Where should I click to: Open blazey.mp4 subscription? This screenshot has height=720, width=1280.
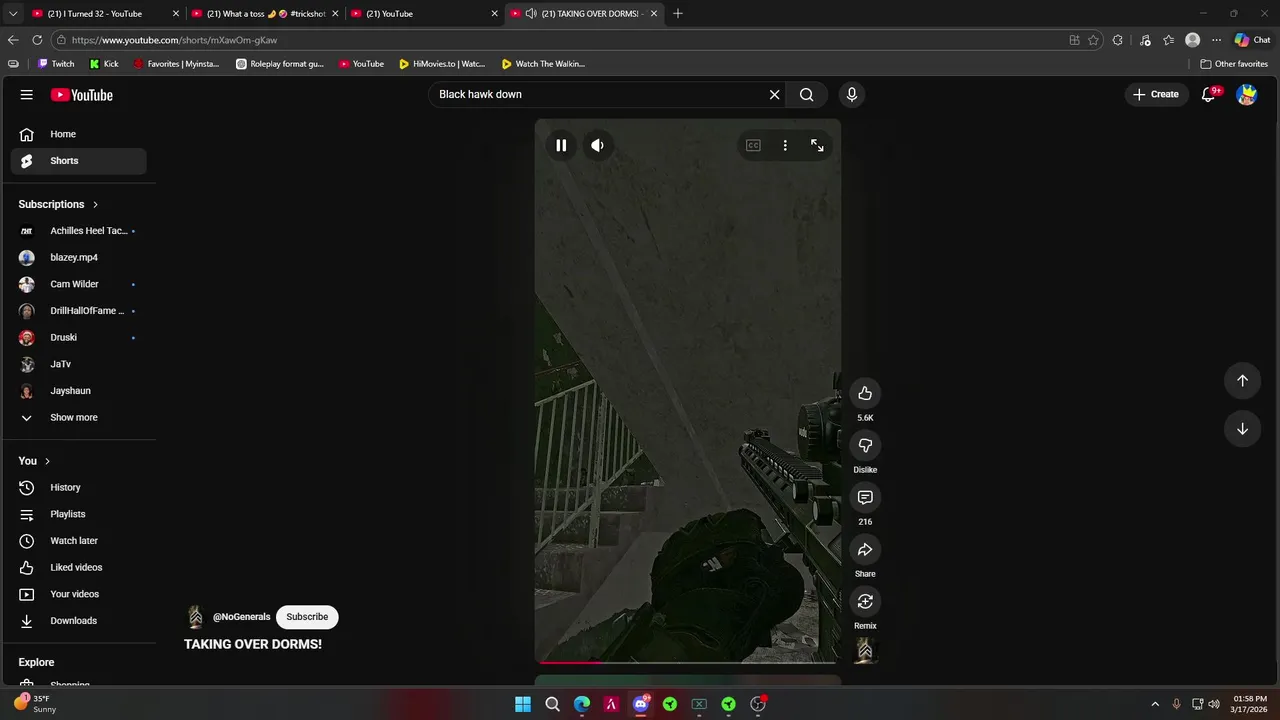click(x=79, y=257)
